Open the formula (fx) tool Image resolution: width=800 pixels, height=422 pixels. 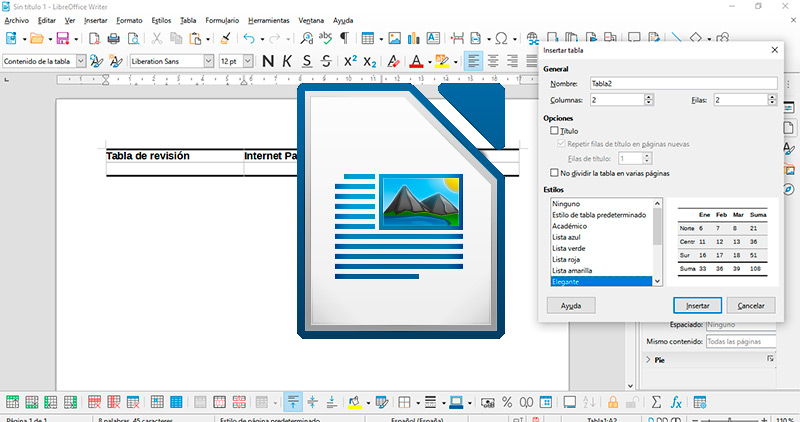pos(676,402)
